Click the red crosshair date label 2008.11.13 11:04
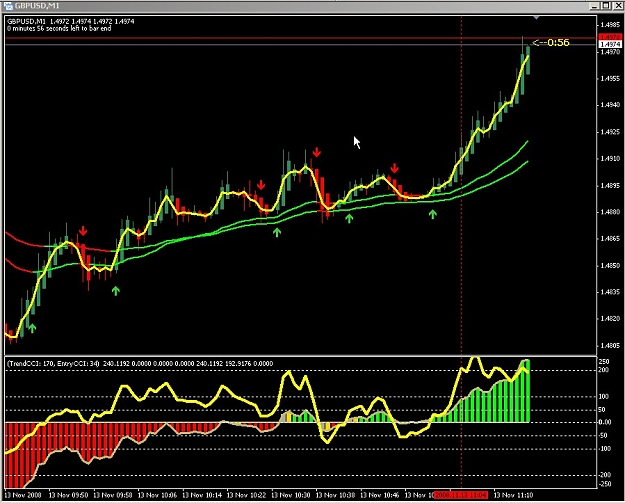The image size is (625, 503). (x=460, y=495)
